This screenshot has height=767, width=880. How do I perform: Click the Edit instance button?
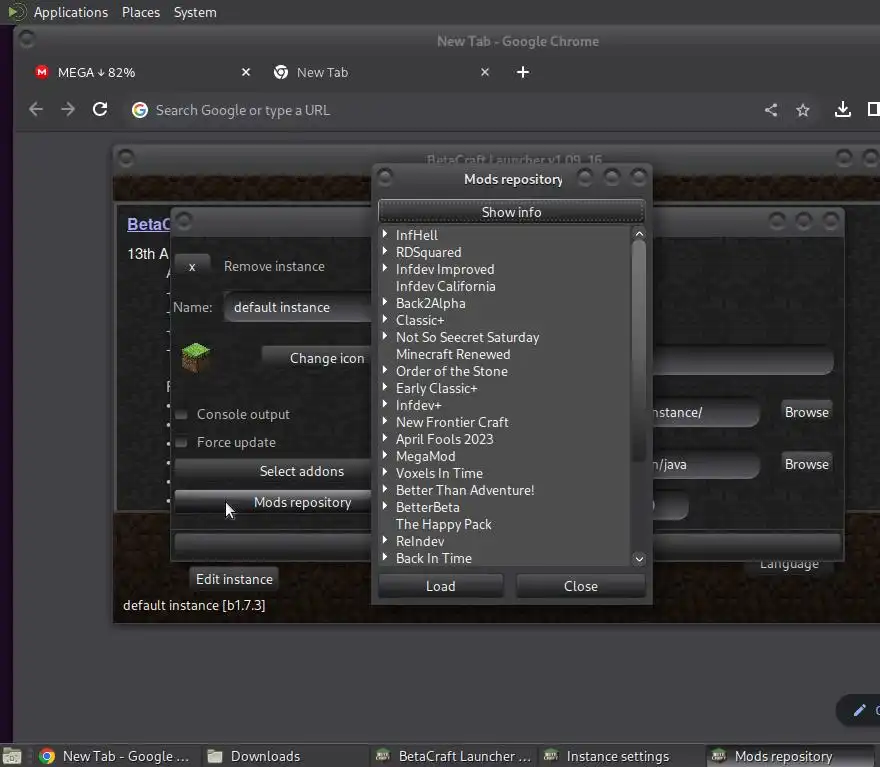pos(234,579)
